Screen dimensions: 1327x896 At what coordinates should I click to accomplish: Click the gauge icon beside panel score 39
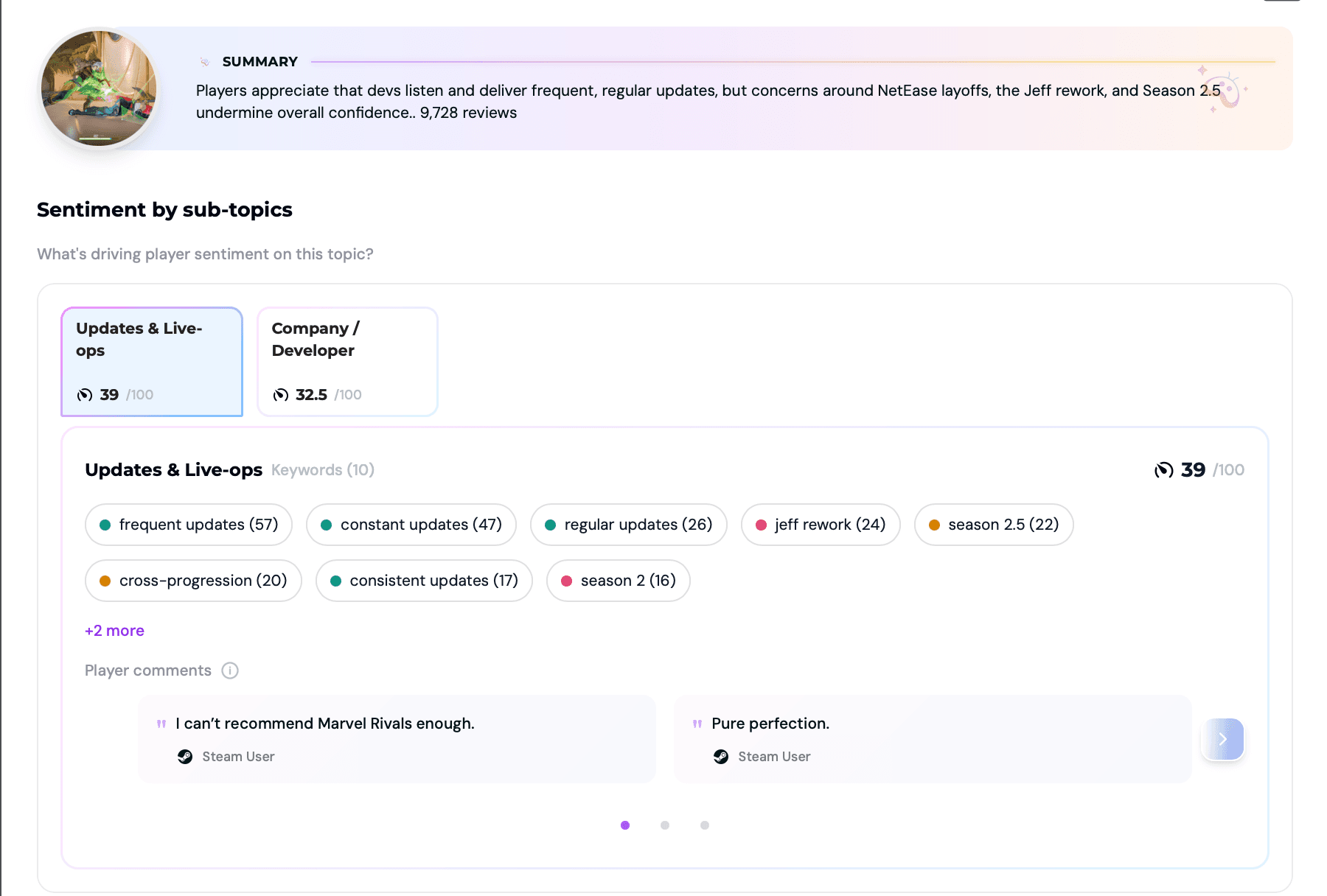point(1164,470)
